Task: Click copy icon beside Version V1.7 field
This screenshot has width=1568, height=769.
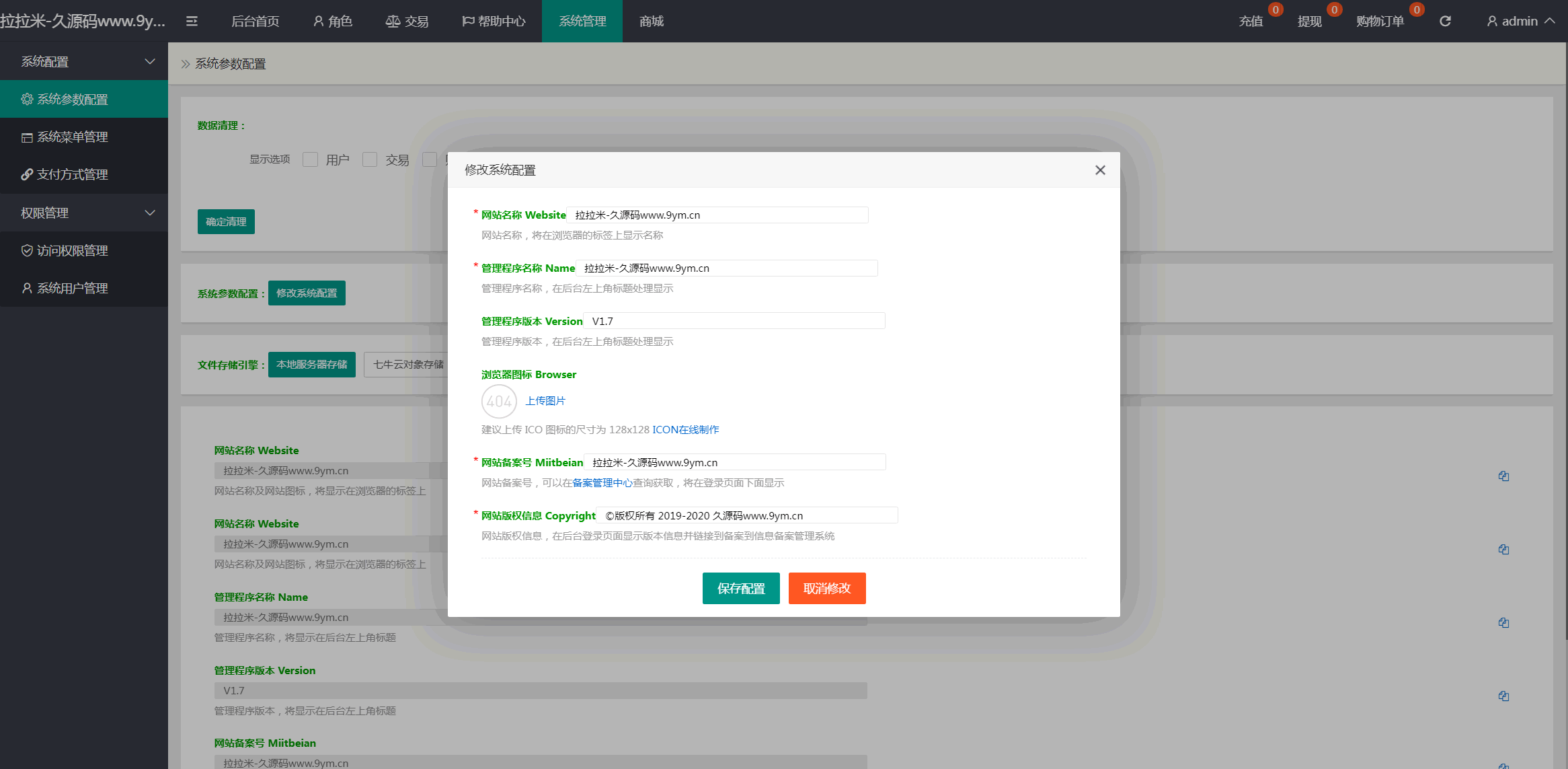Action: (1503, 696)
